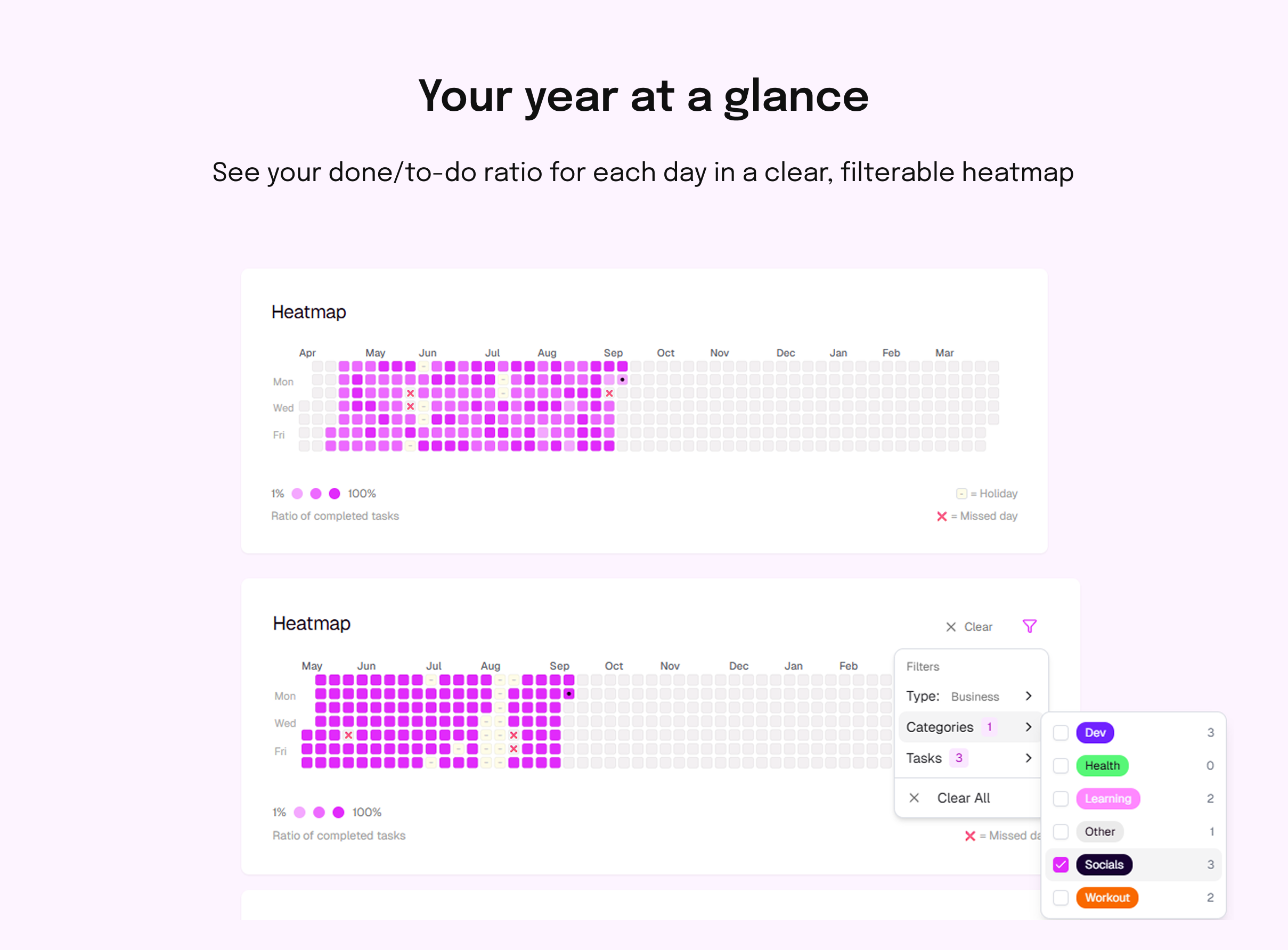Click the Categories row chevron arrow

pos(1029,727)
